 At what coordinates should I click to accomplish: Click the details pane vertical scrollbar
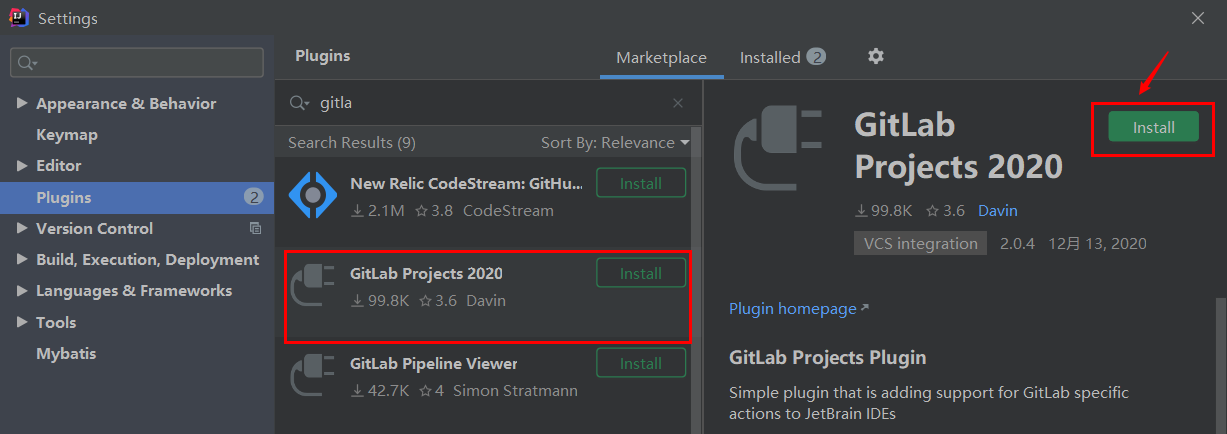tap(1220, 365)
